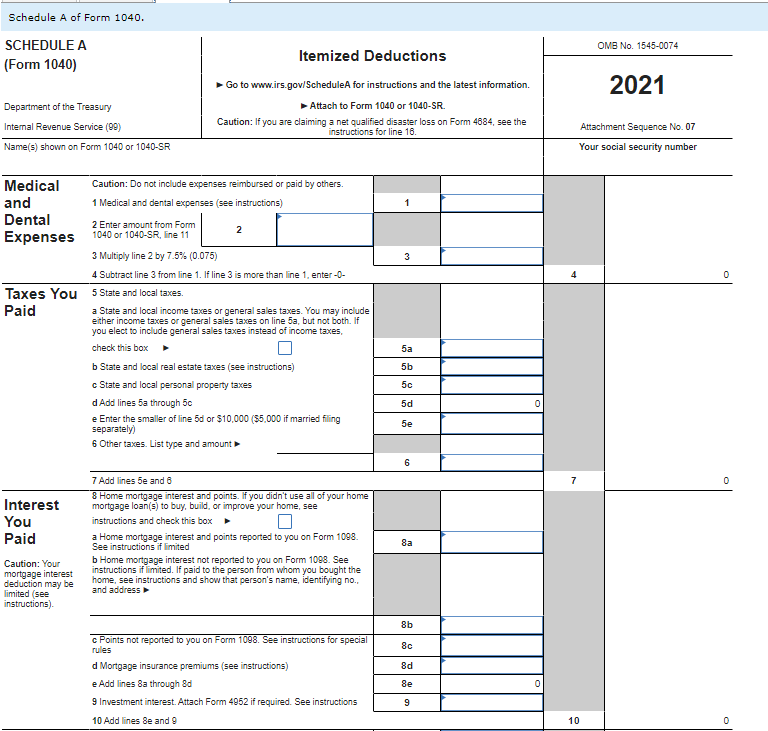Viewport: 768px width, 731px height.
Task: Click 'Caution: Your mortgage interest deduction' note
Action: 39,584
